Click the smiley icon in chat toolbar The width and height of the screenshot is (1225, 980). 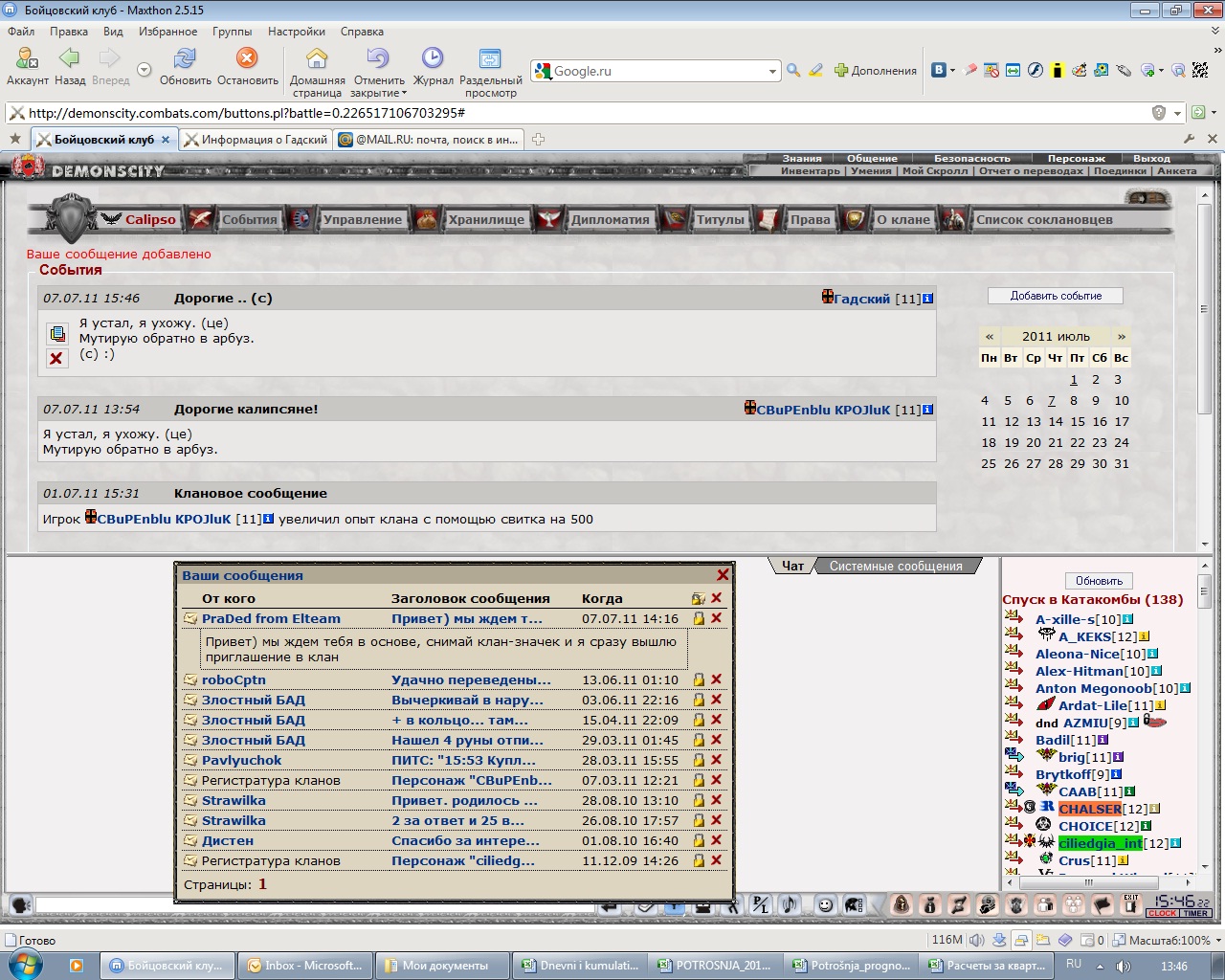pos(825,904)
